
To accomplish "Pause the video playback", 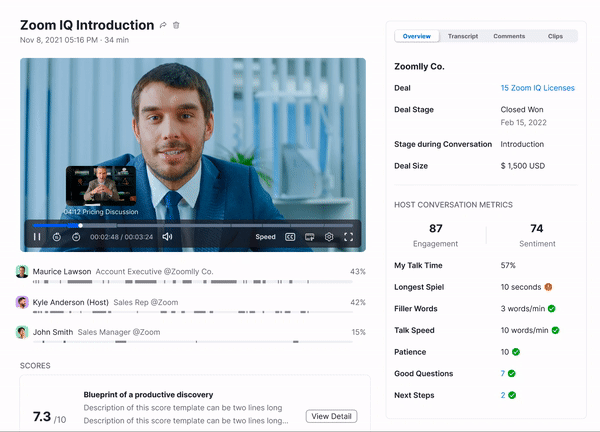I will coord(37,237).
